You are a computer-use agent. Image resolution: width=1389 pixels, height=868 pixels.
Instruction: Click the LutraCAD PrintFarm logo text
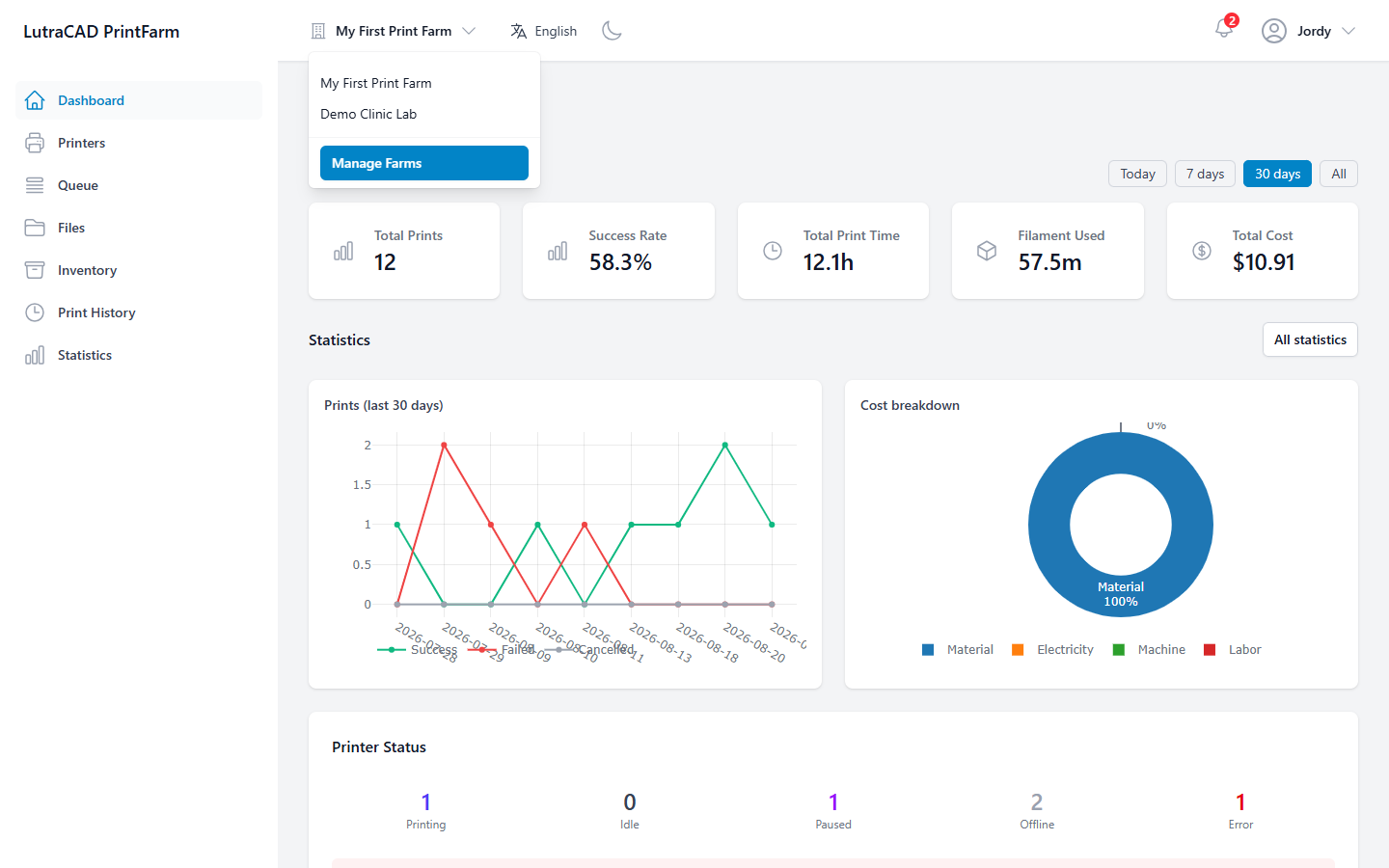[x=101, y=31]
